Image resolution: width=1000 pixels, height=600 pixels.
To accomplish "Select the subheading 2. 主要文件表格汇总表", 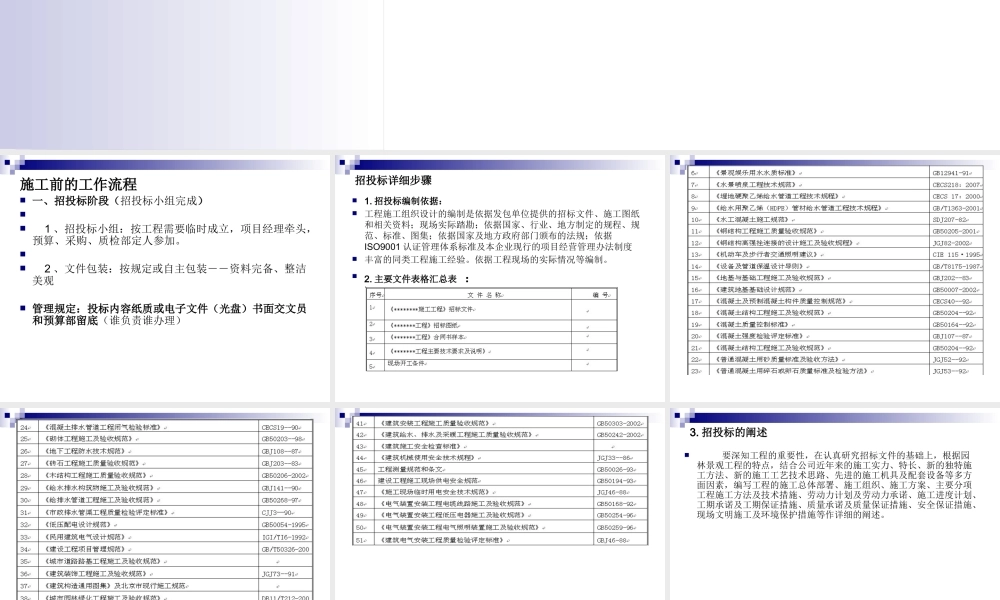I will click(416, 279).
